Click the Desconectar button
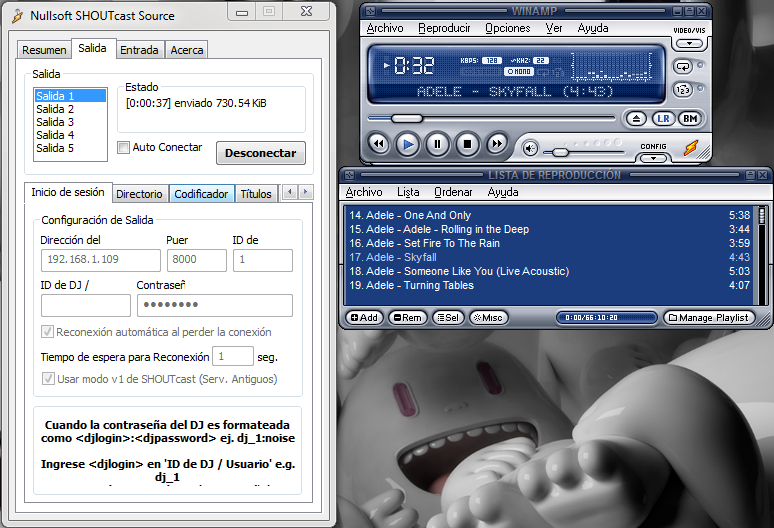This screenshot has width=774, height=528. tap(261, 153)
